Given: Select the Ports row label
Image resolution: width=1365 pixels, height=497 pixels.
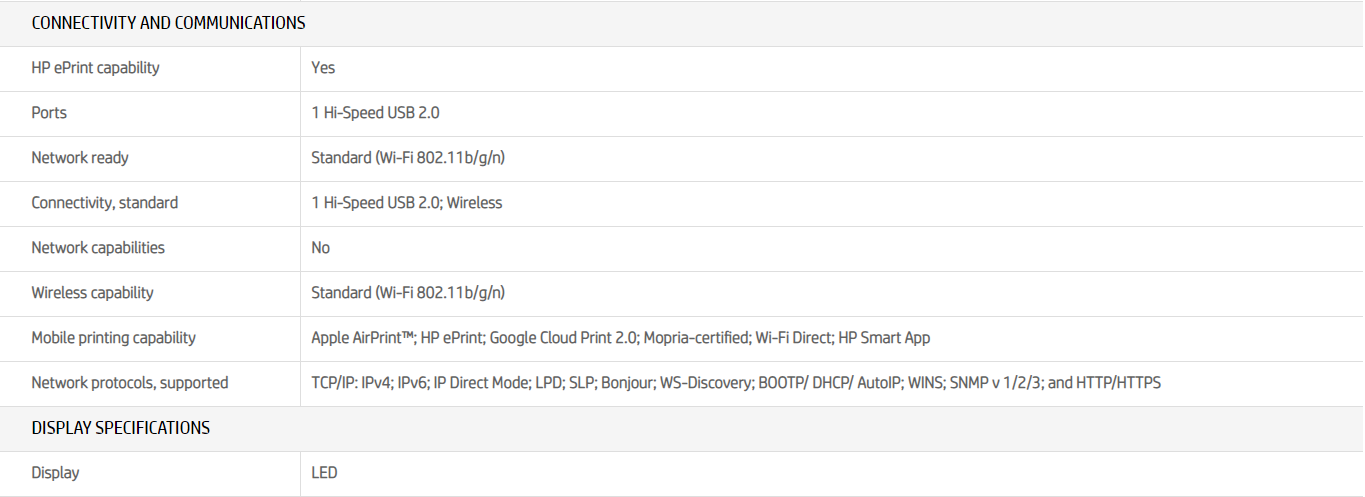Looking at the screenshot, I should (x=49, y=113).
